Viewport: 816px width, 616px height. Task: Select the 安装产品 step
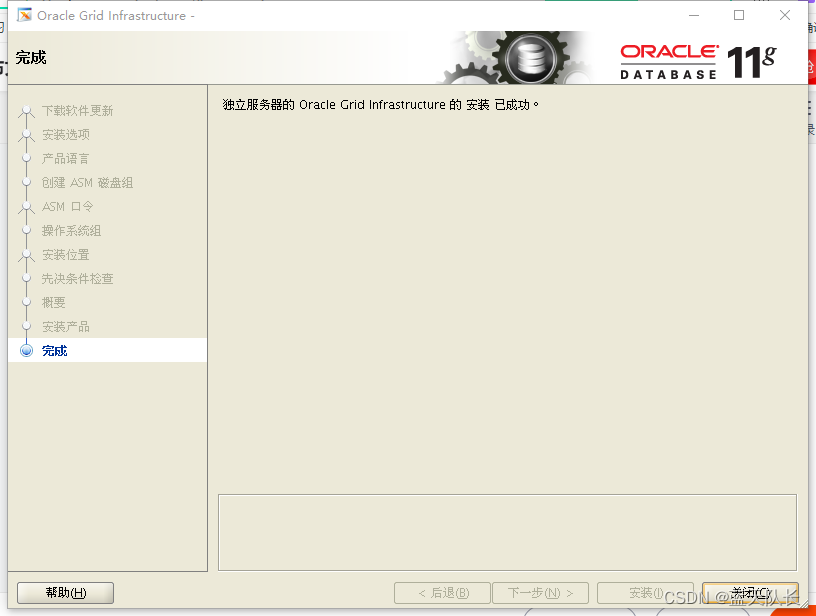coord(66,326)
